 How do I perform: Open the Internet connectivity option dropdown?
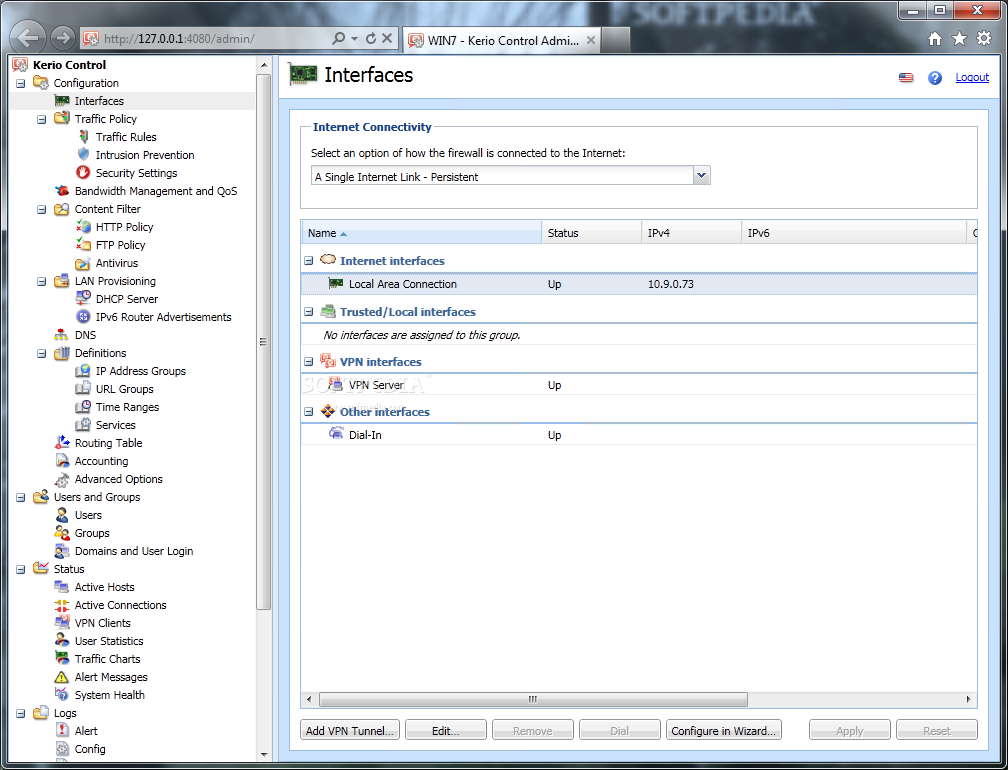click(x=701, y=175)
